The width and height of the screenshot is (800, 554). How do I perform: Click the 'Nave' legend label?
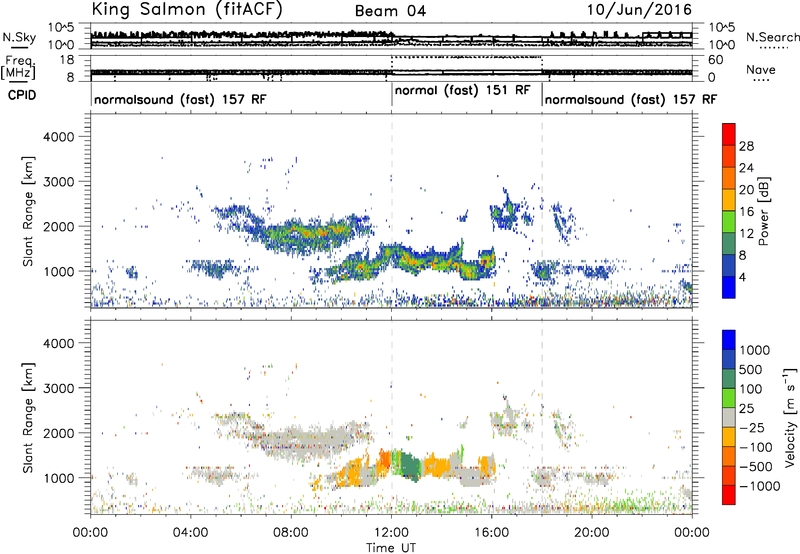[x=761, y=69]
